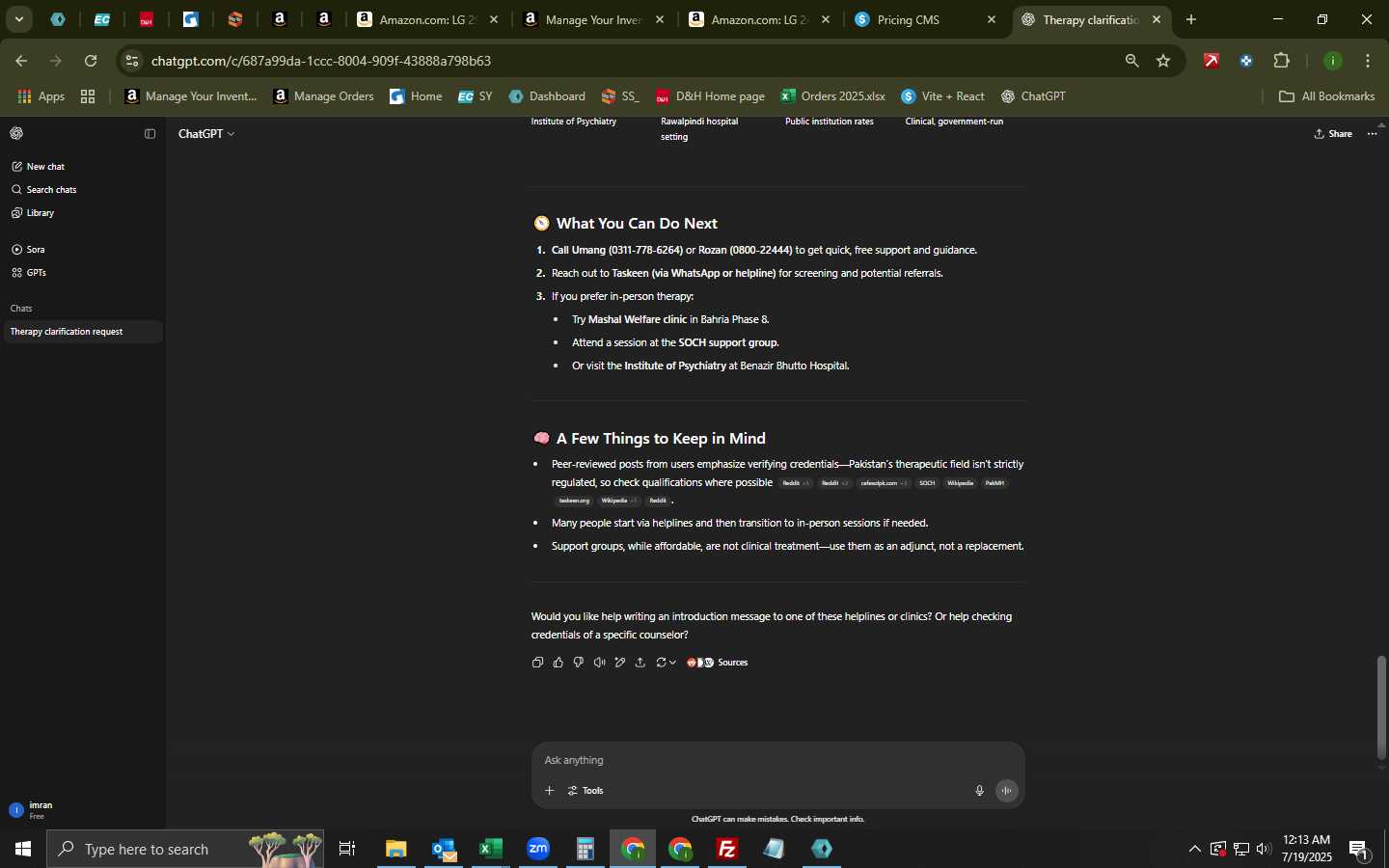Click the zoom magnifier icon in address bar

click(1131, 61)
